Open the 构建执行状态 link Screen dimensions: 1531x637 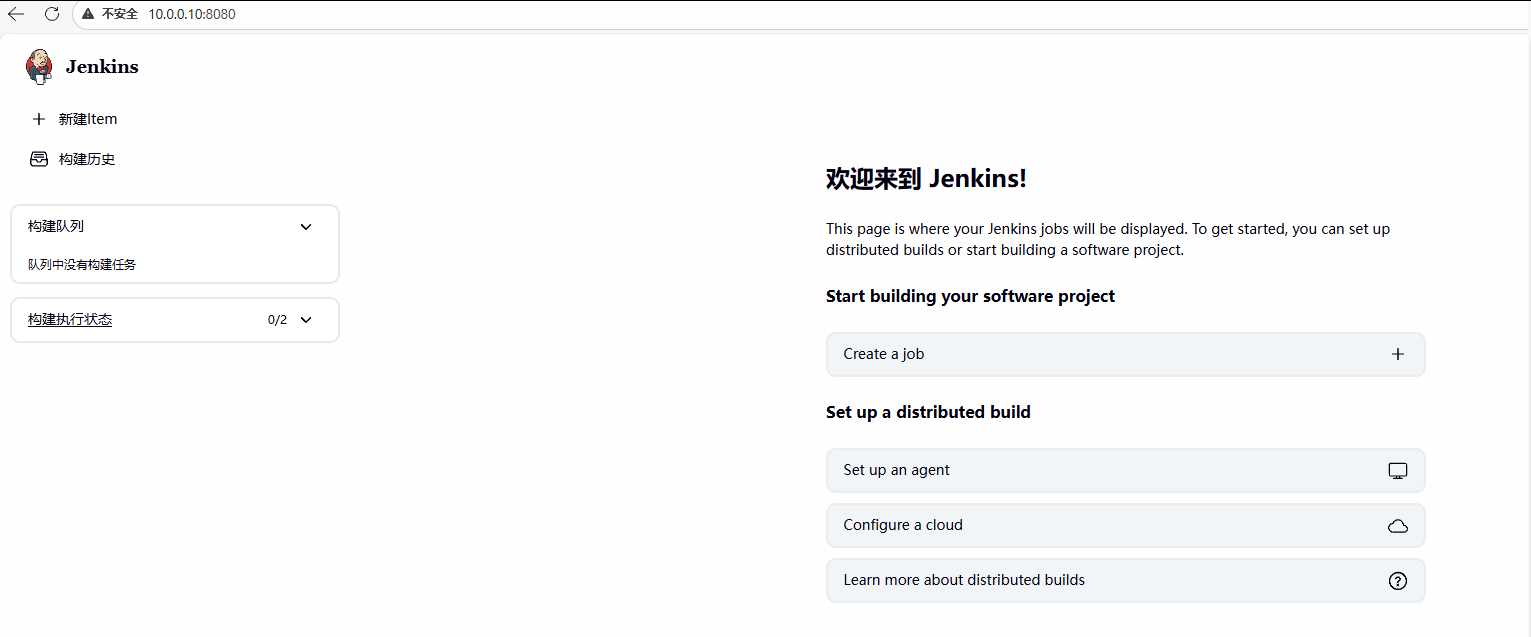pos(70,320)
